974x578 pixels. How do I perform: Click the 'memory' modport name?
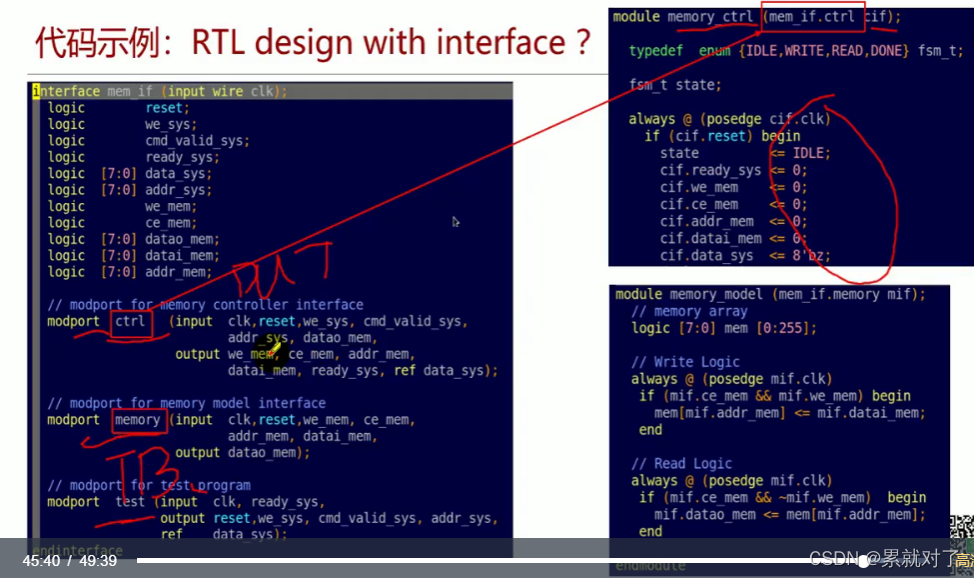pos(137,420)
